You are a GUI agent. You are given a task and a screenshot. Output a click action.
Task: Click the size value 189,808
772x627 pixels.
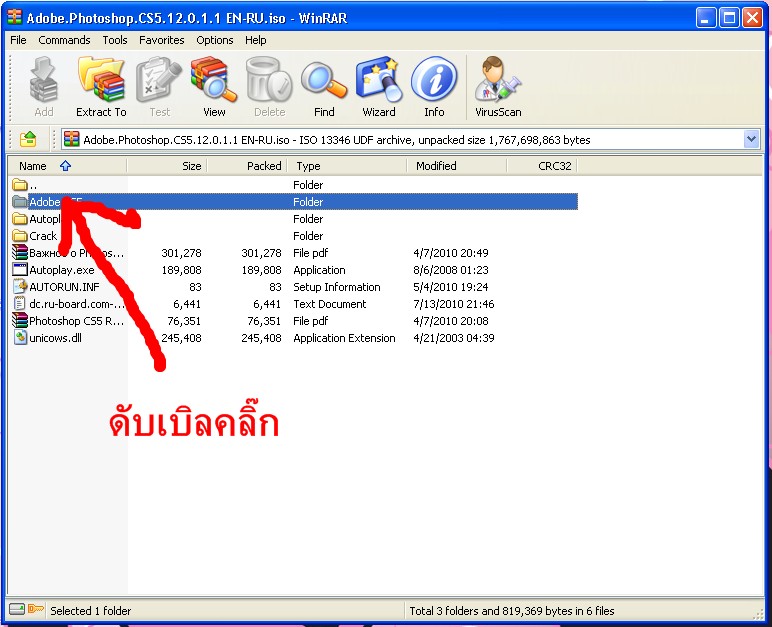[x=181, y=270]
